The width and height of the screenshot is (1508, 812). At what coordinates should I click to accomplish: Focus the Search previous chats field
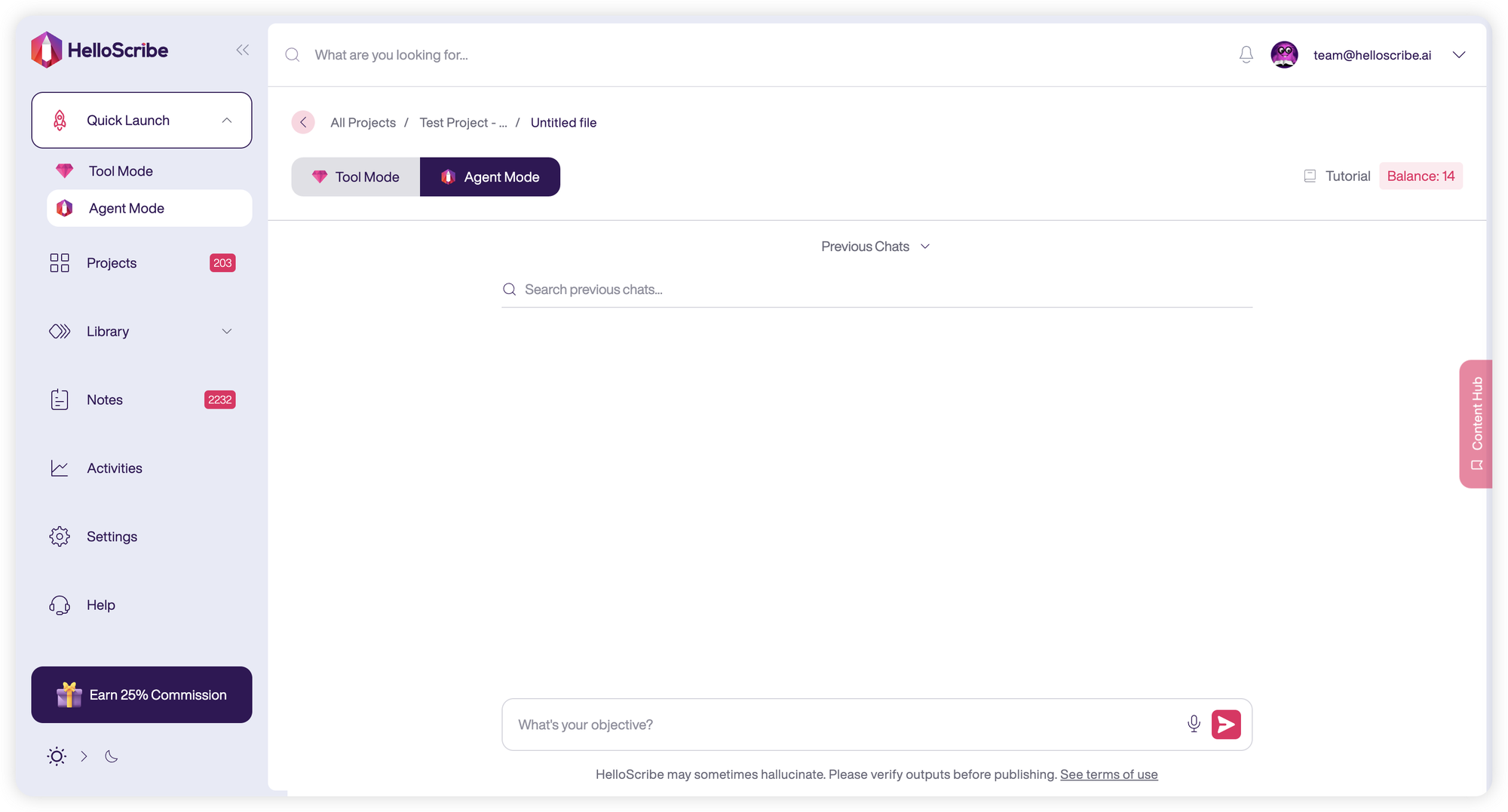[877, 290]
